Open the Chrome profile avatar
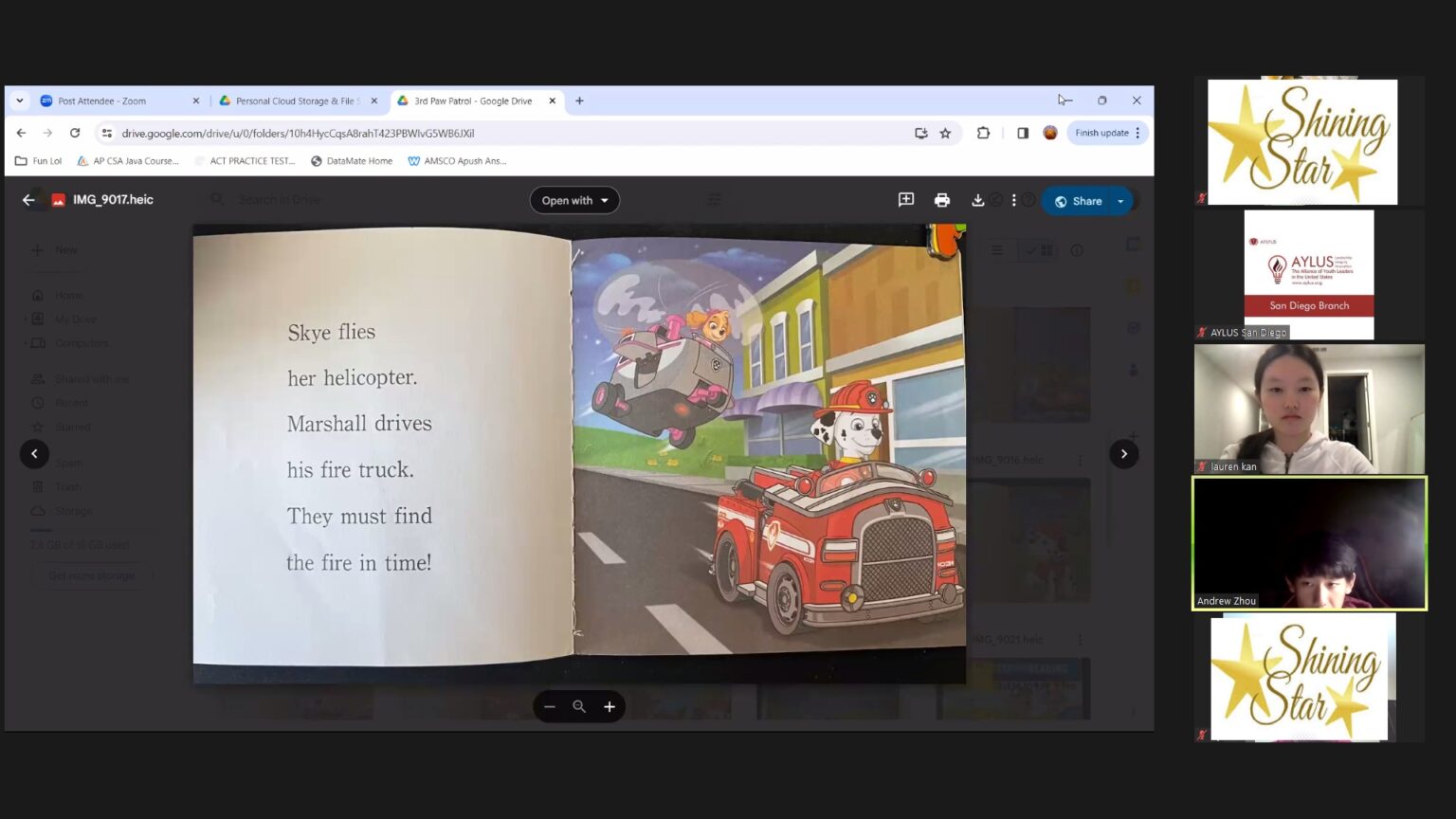The width and height of the screenshot is (1456, 819). 1050,133
